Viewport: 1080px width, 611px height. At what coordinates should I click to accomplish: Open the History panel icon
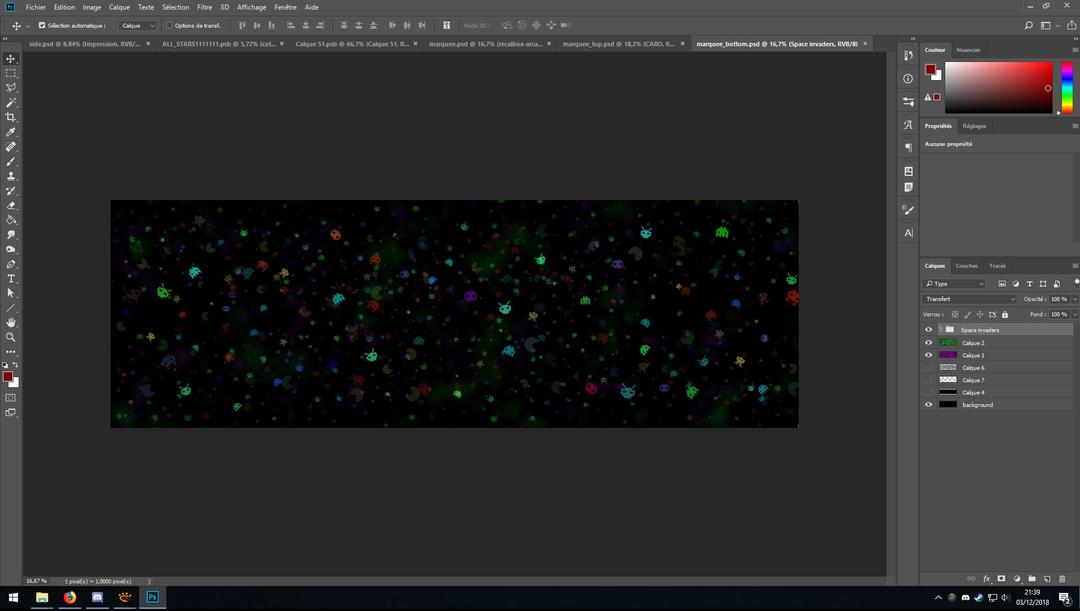[x=908, y=56]
